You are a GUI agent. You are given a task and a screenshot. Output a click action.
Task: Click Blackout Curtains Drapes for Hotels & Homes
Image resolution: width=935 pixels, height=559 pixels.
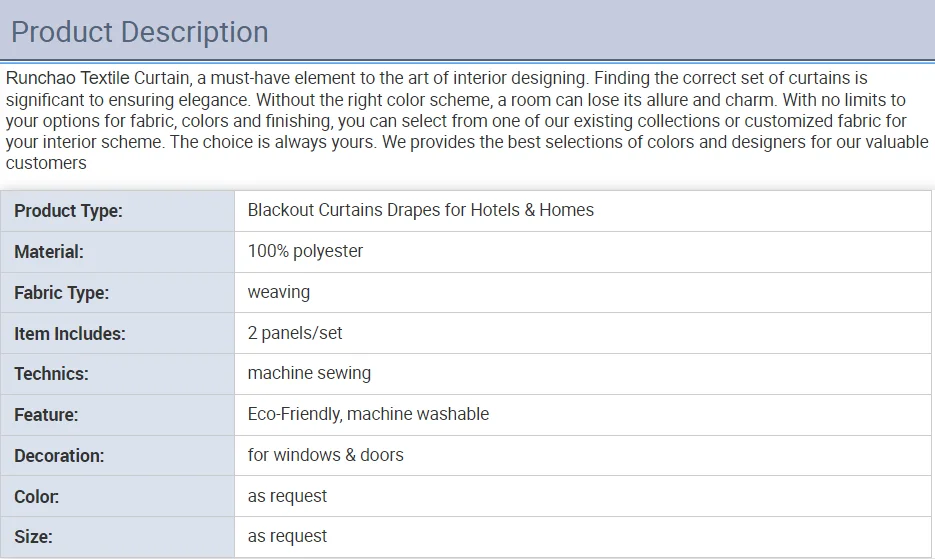[x=420, y=210]
